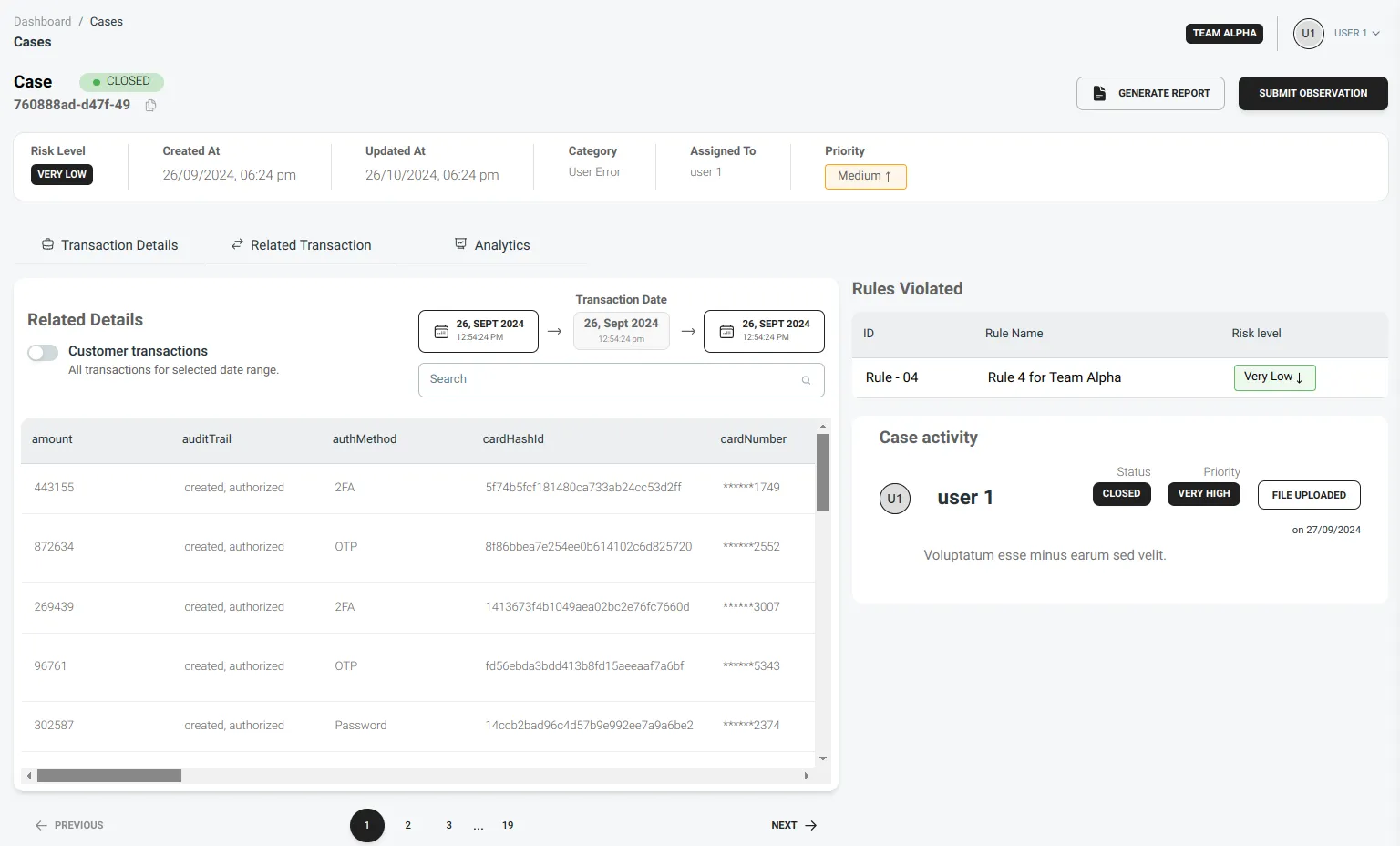Click the left arrow of Previous
1400x846 pixels.
(41, 825)
